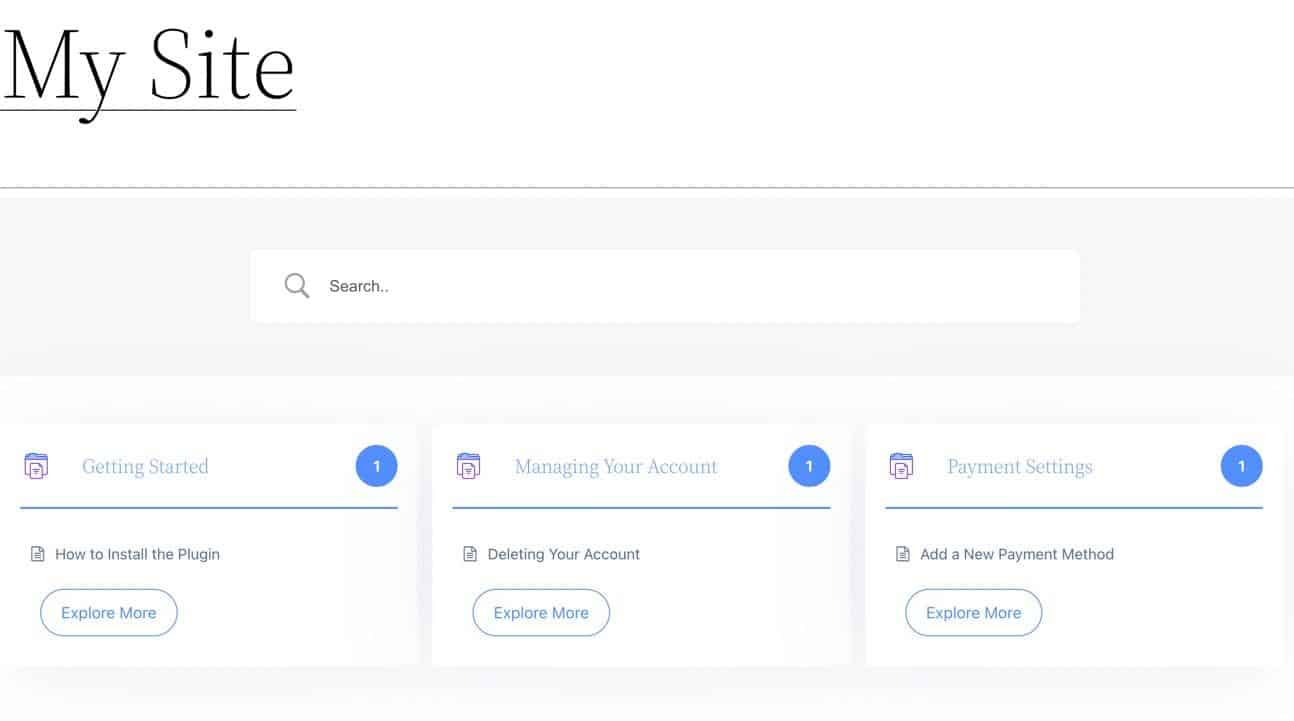Open the Payment Settings category heading

1020,466
